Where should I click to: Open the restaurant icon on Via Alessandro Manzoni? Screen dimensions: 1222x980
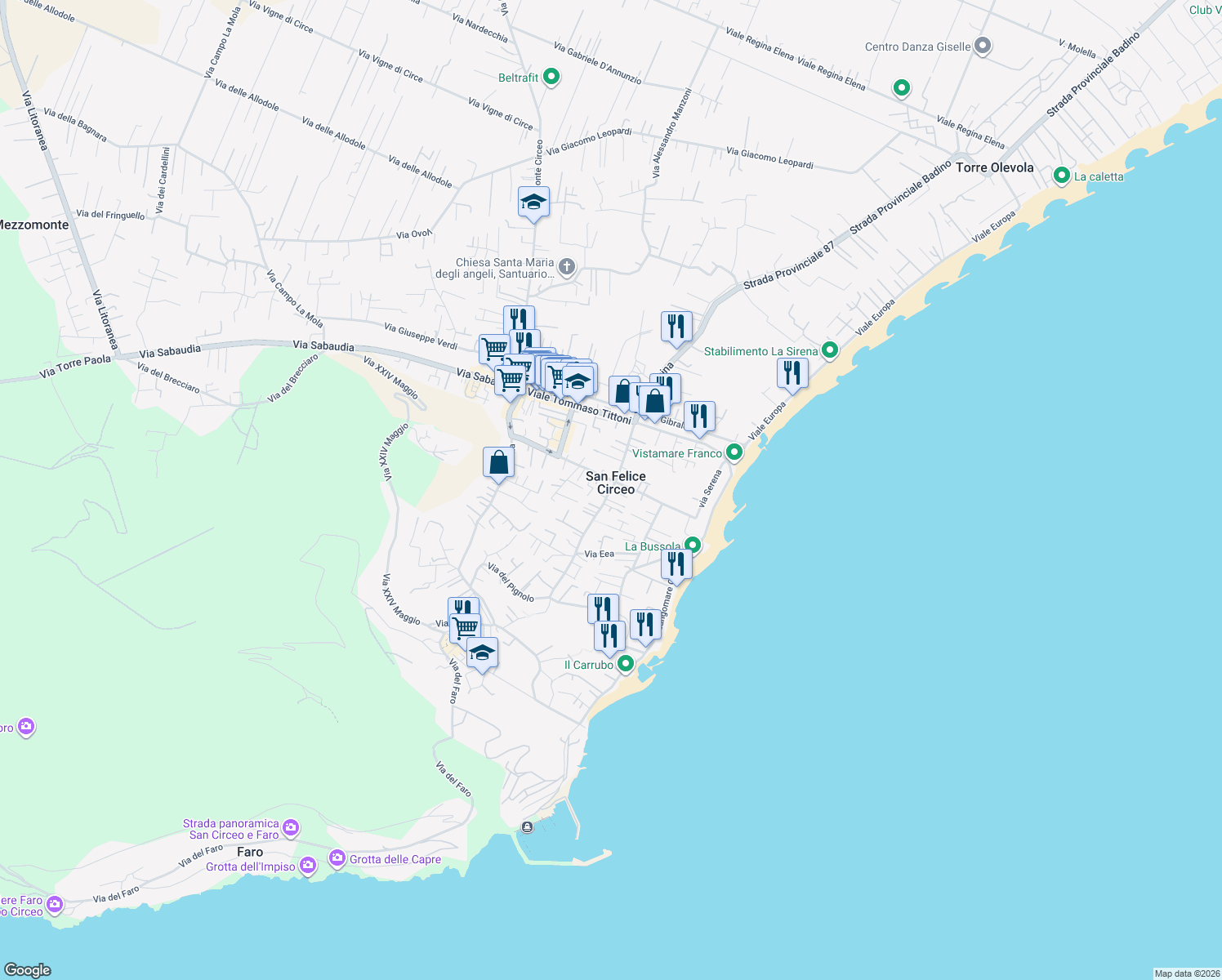(x=676, y=325)
